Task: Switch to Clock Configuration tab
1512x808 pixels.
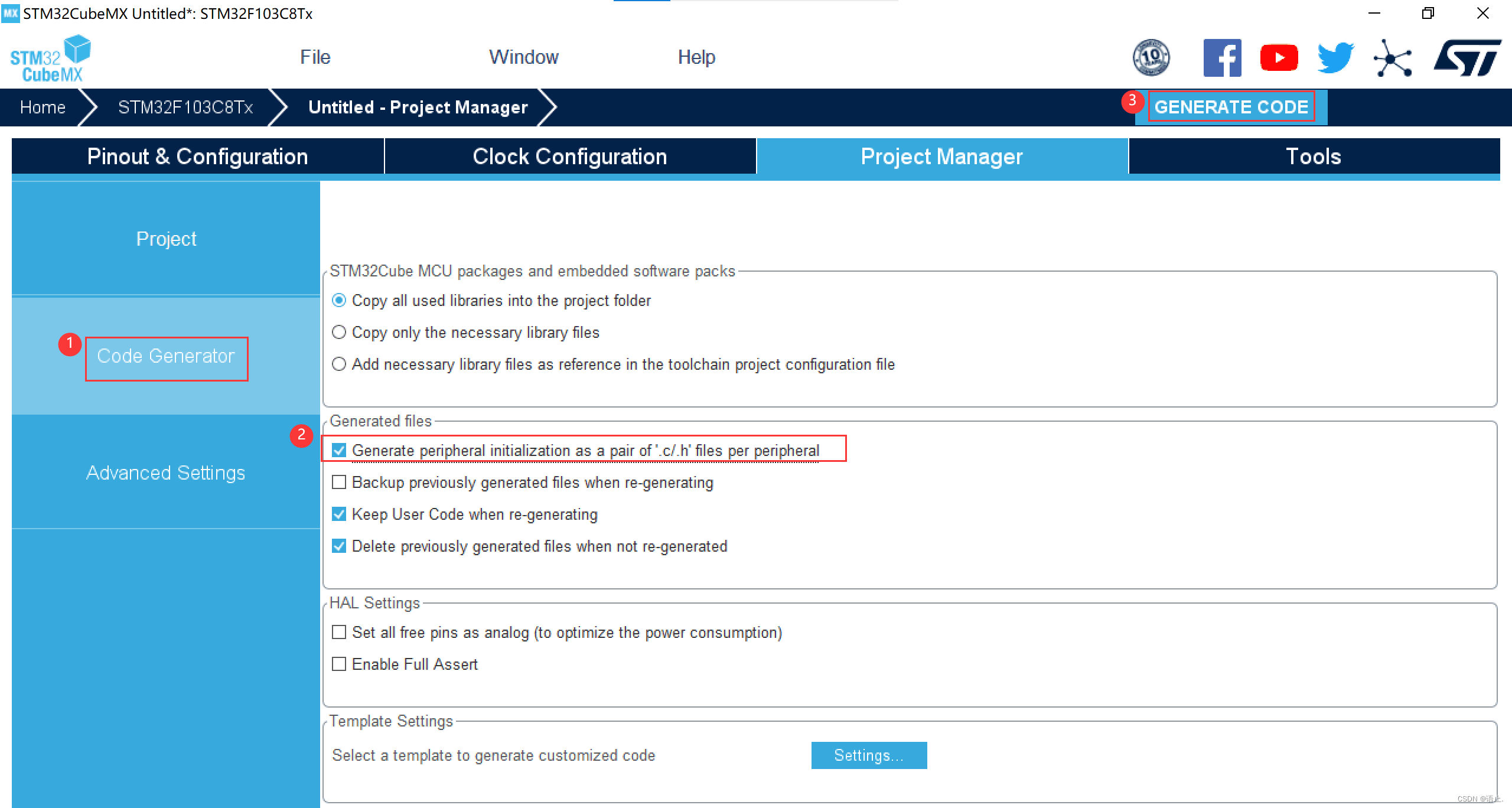Action: [x=569, y=157]
